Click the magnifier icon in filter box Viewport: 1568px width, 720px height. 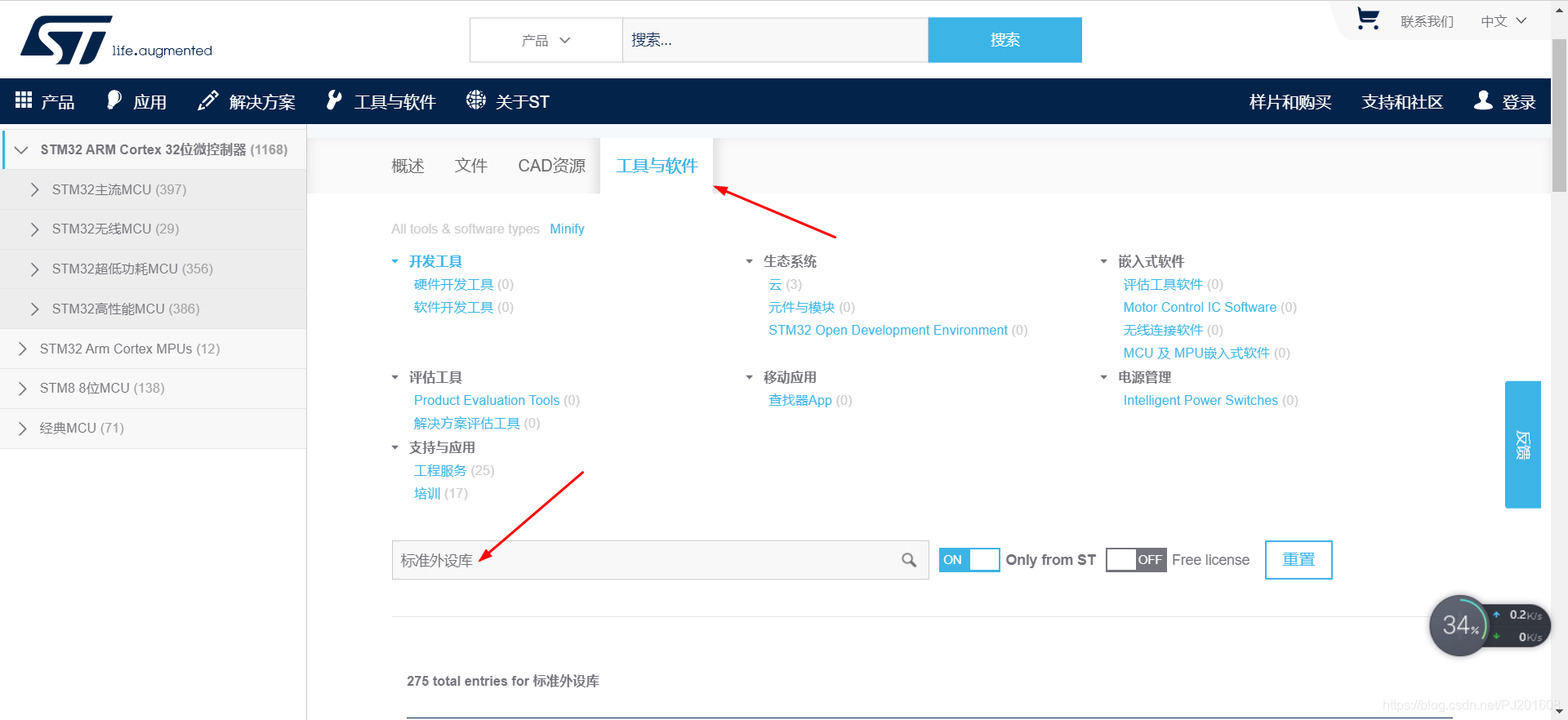(x=909, y=560)
